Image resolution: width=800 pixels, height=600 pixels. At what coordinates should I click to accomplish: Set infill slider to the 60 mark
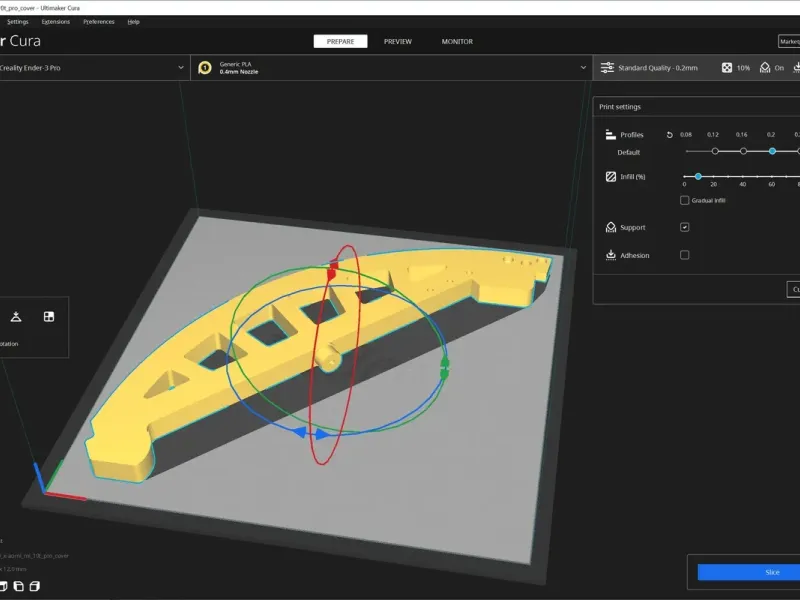(x=772, y=177)
